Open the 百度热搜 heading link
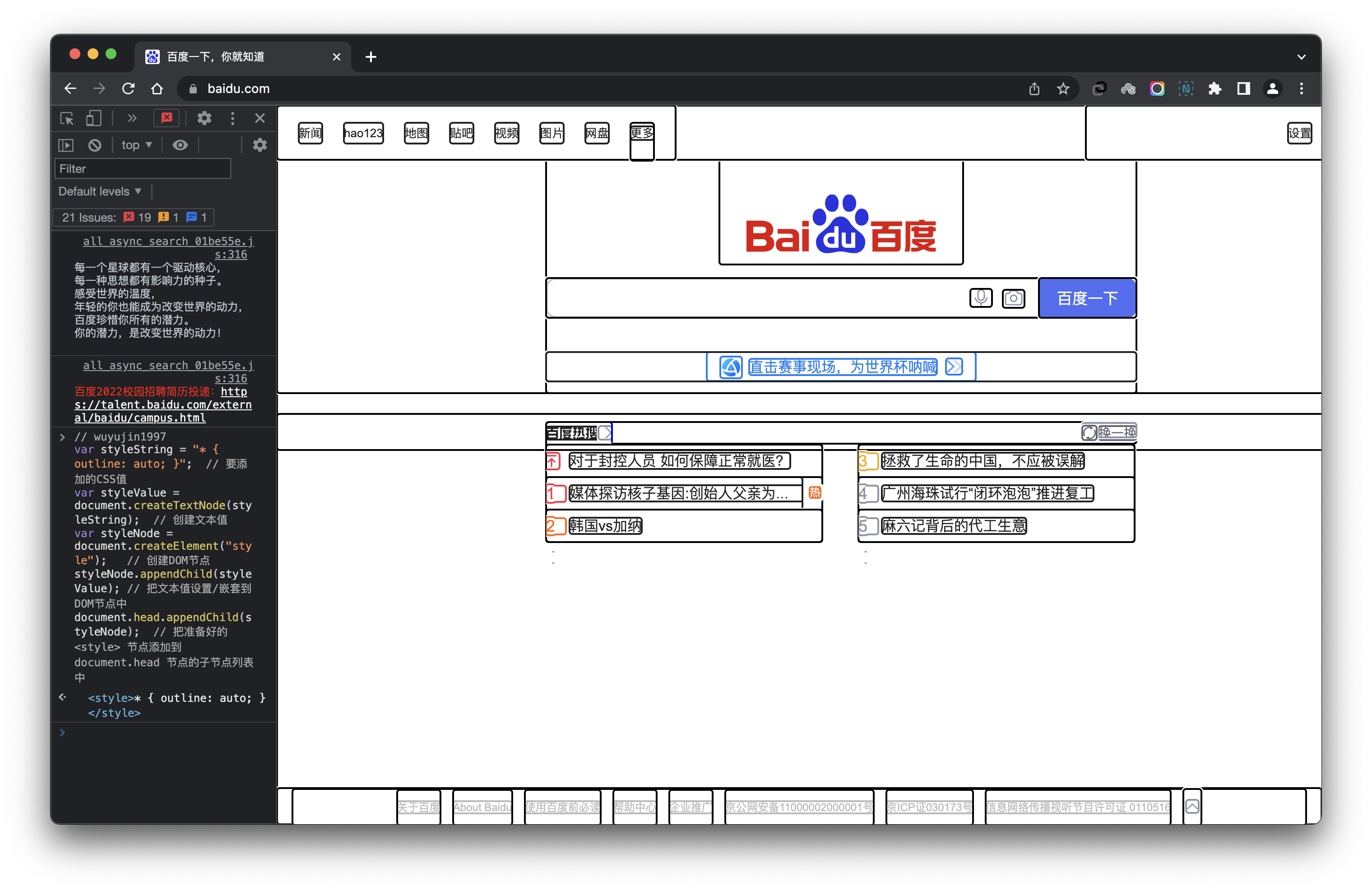Image resolution: width=1372 pixels, height=891 pixels. pyautogui.click(x=578, y=432)
